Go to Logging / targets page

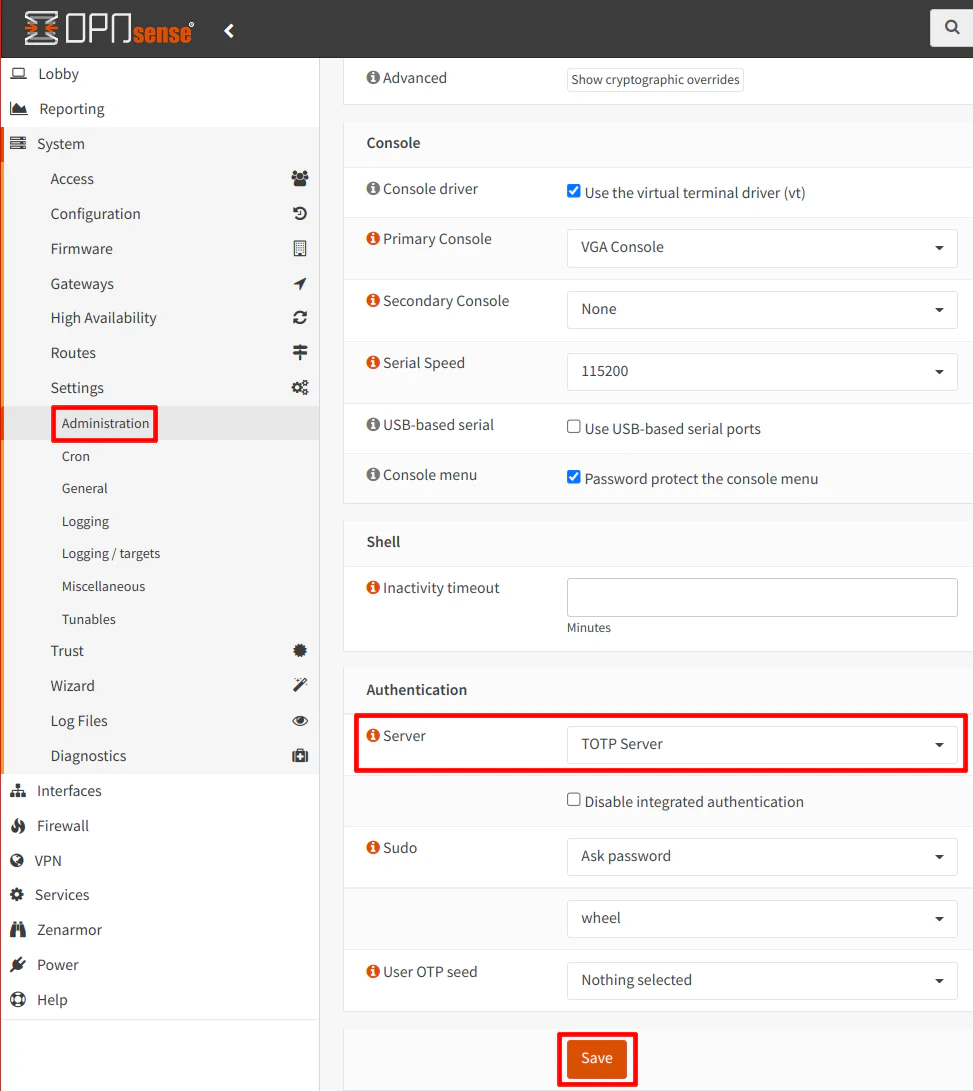[111, 553]
